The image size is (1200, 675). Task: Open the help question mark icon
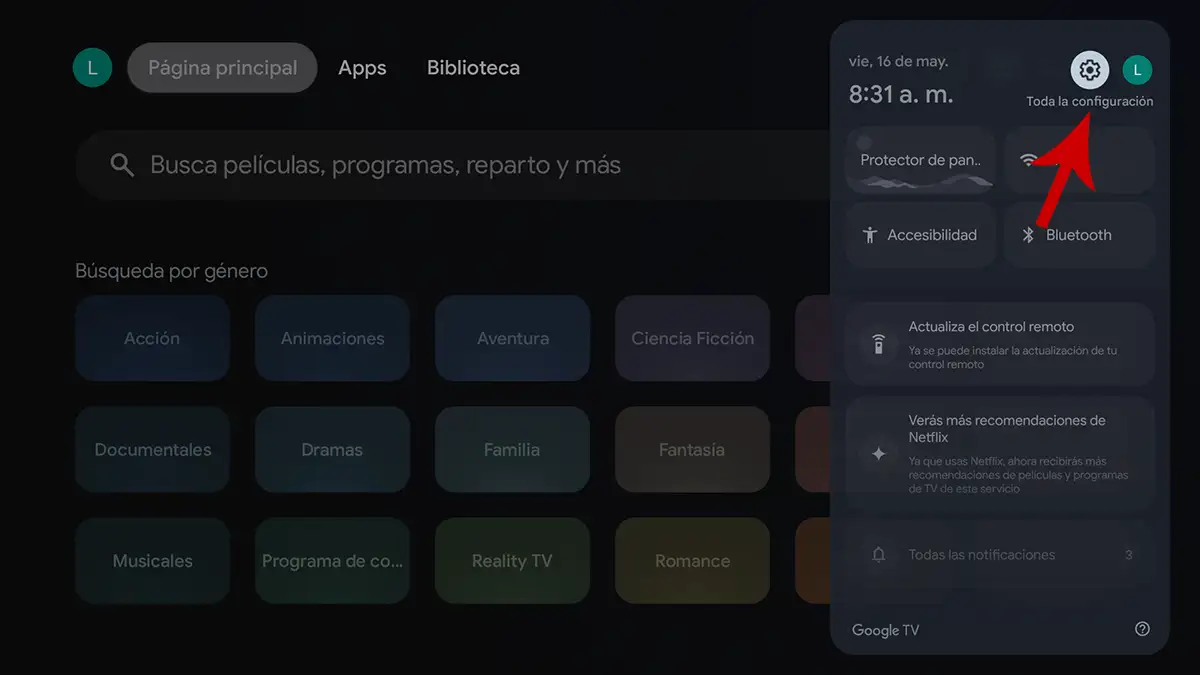coord(1142,629)
